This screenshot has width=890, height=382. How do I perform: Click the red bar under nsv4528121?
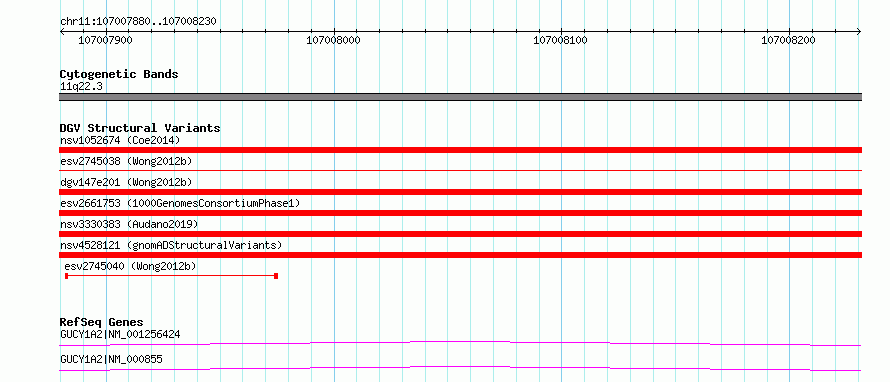pyautogui.click(x=460, y=255)
